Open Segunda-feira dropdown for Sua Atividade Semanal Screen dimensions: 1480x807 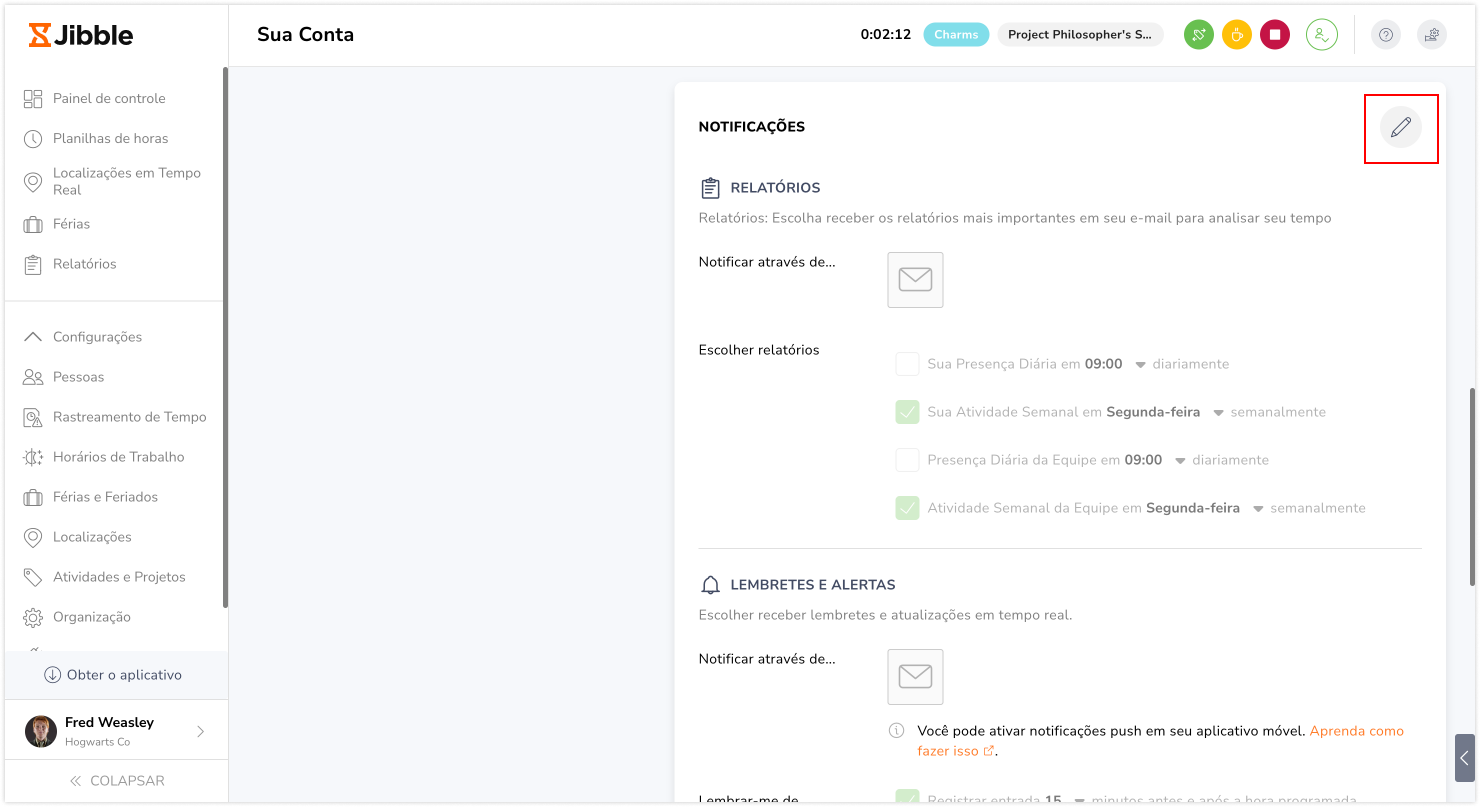[1218, 413]
